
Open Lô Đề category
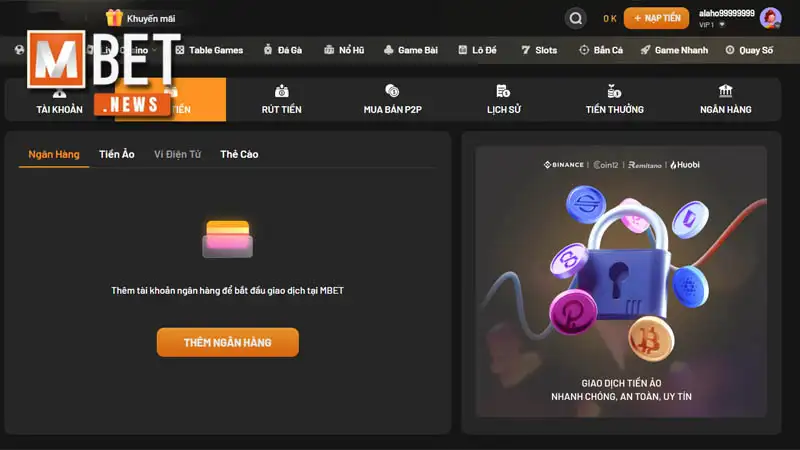point(478,50)
